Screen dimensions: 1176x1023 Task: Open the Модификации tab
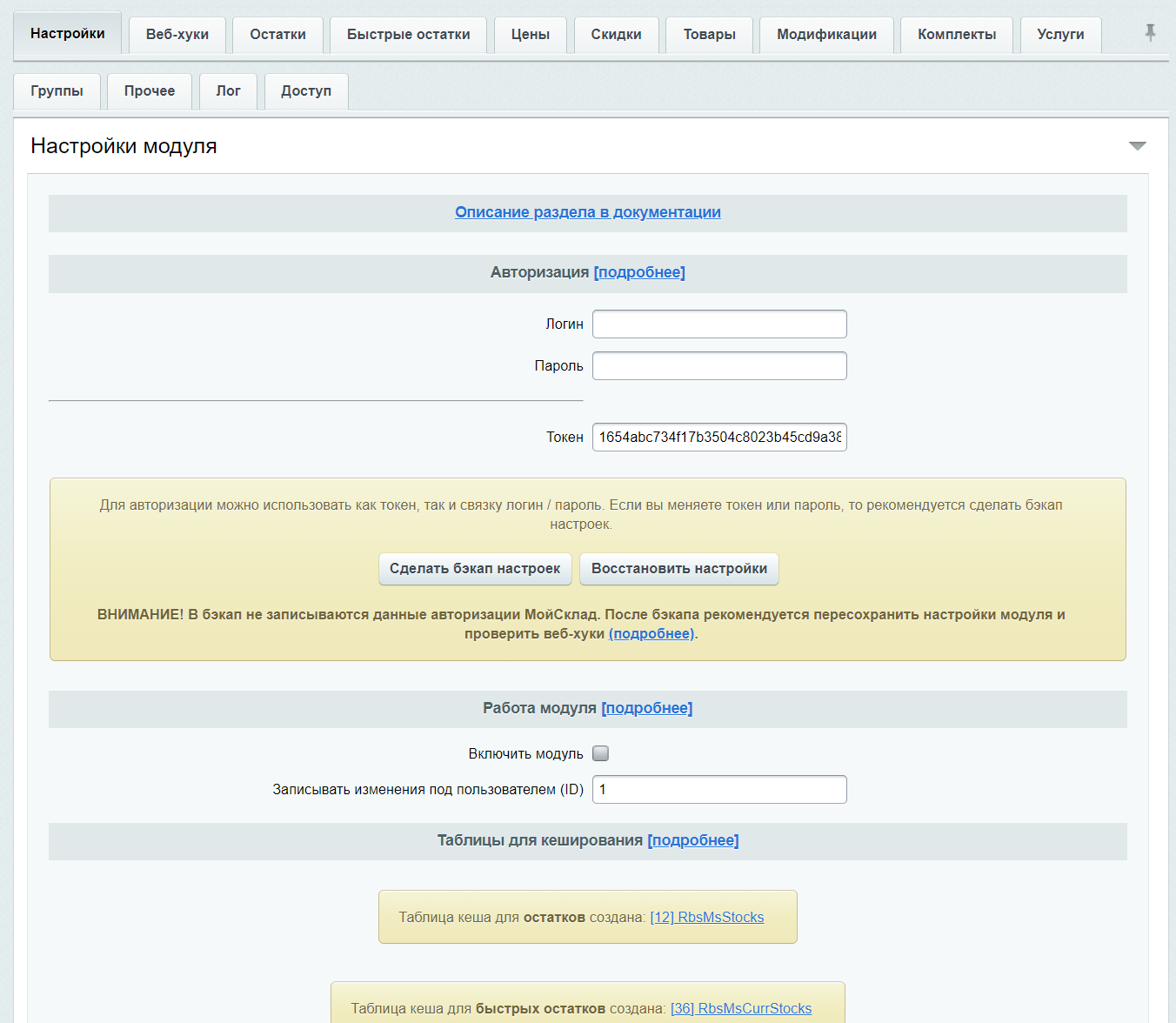826,35
